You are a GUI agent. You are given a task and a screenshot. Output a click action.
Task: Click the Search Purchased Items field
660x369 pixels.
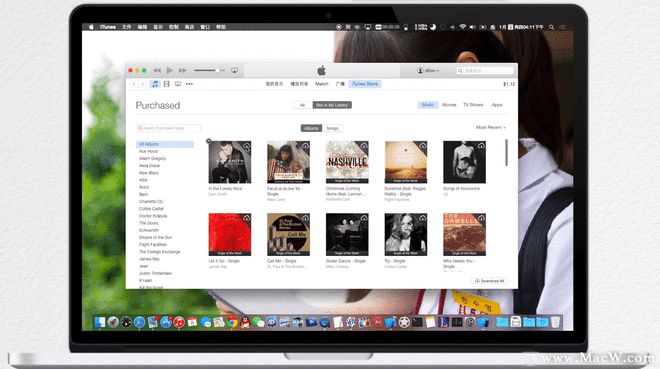pyautogui.click(x=168, y=128)
